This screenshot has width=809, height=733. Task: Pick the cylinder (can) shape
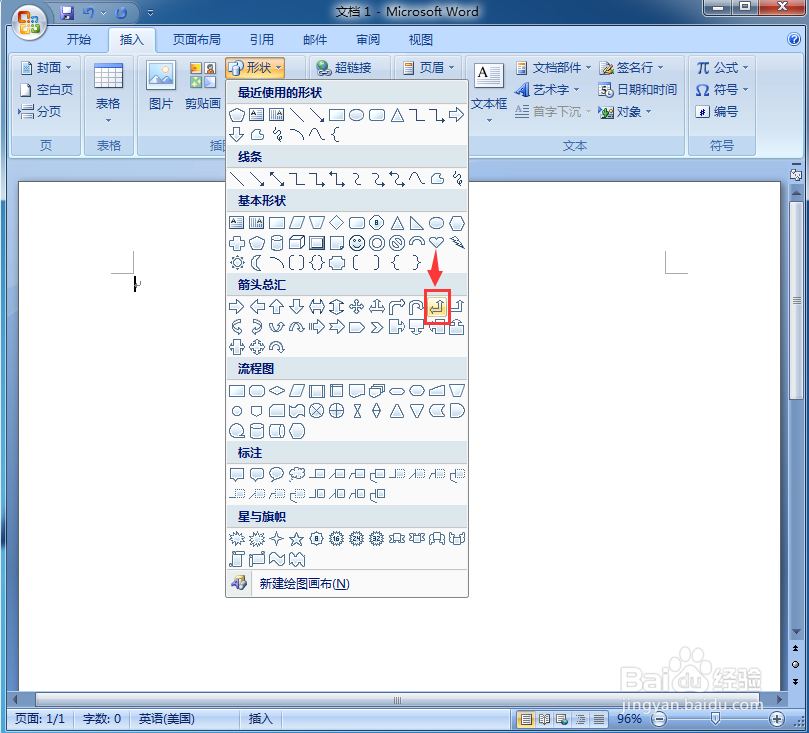point(277,243)
